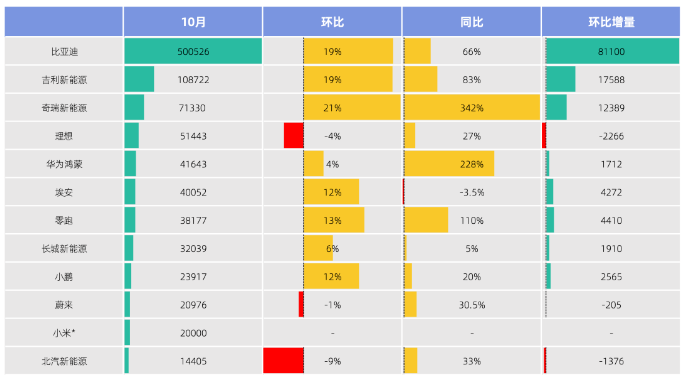Click the 500526 green sales bar
Viewport: 684px width, 381px height.
click(x=193, y=51)
